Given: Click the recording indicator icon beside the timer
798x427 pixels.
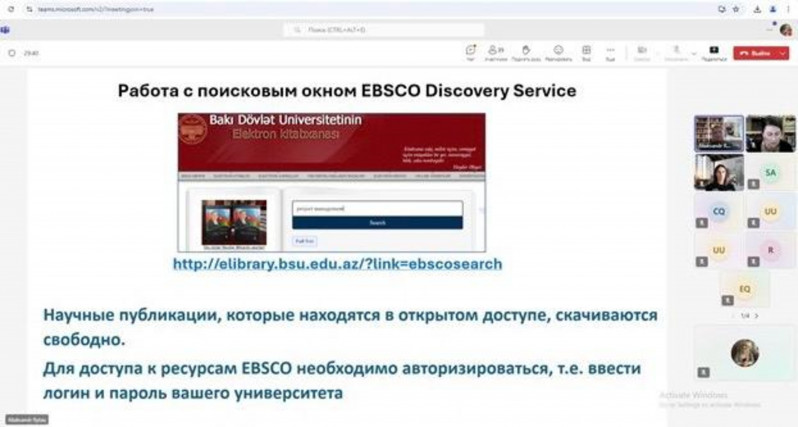Looking at the screenshot, I should (12, 53).
